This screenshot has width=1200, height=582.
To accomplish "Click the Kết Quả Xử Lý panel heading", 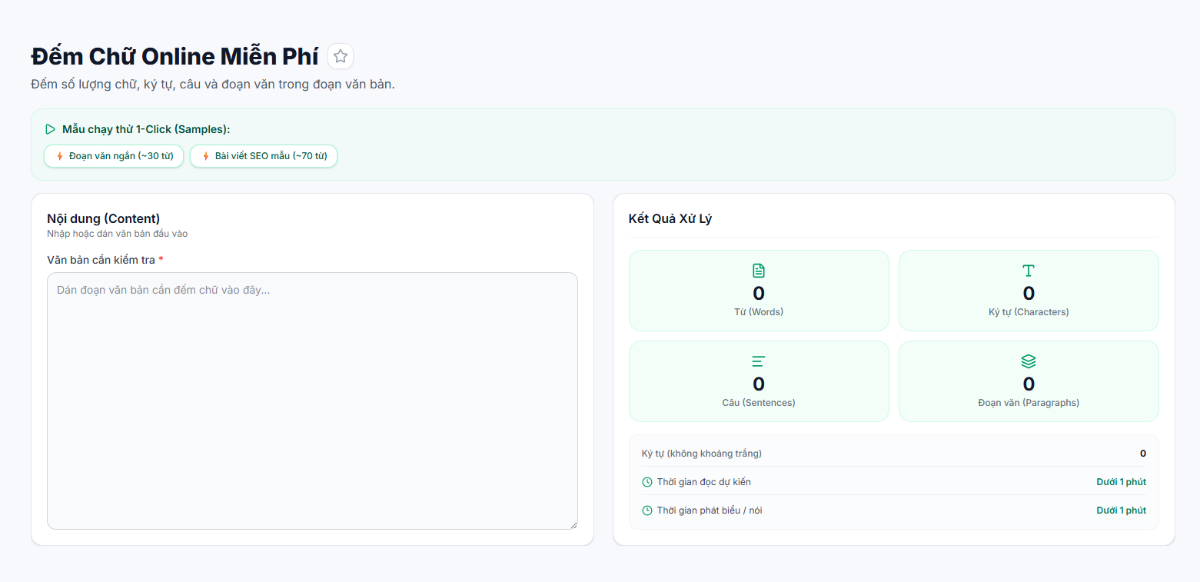I will (x=670, y=218).
